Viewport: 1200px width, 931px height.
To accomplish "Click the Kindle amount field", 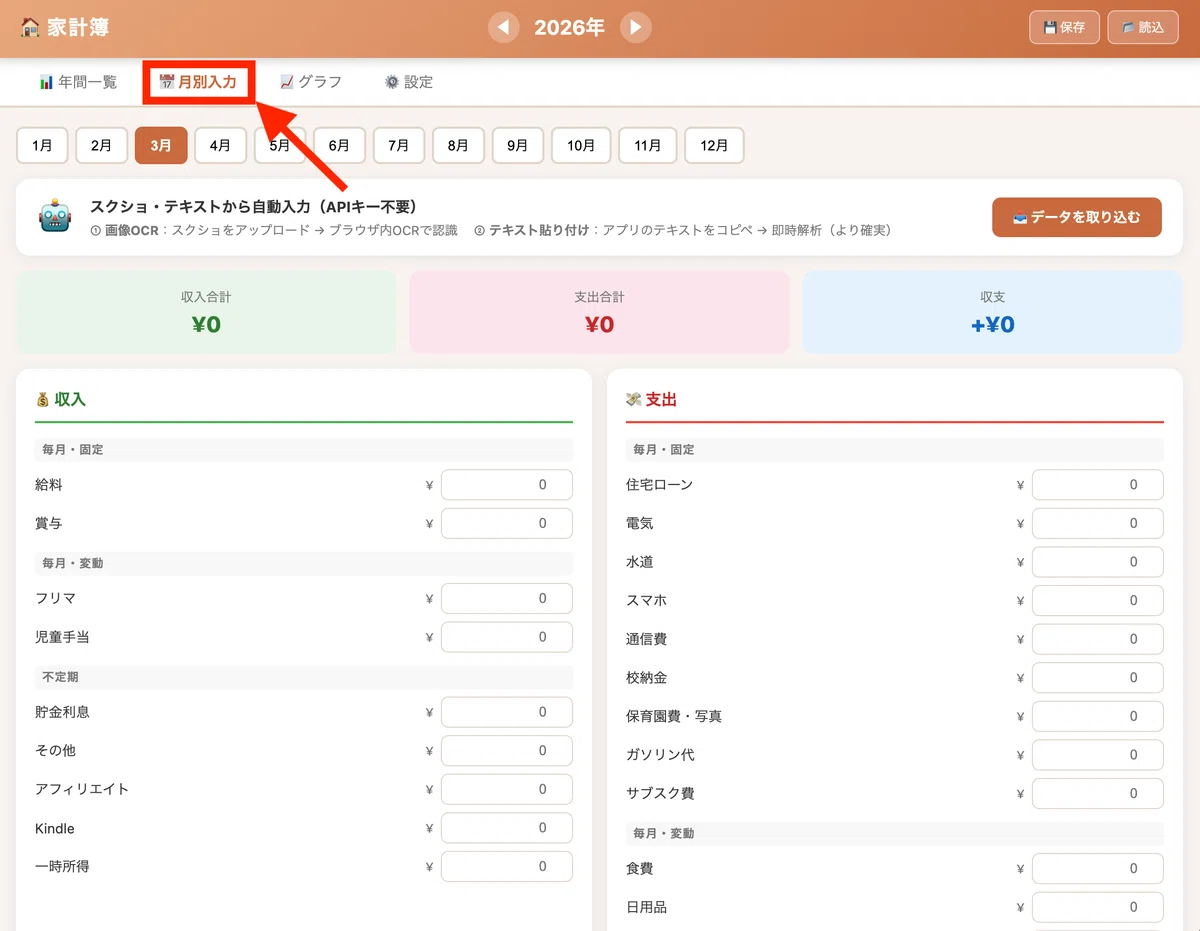I will (x=507, y=828).
